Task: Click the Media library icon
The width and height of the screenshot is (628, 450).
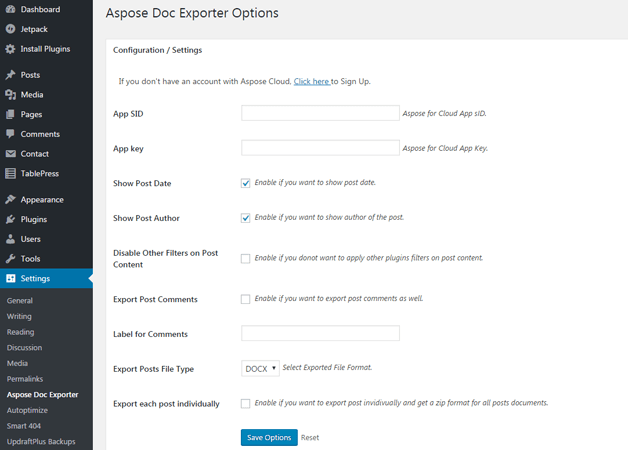Action: [10, 94]
